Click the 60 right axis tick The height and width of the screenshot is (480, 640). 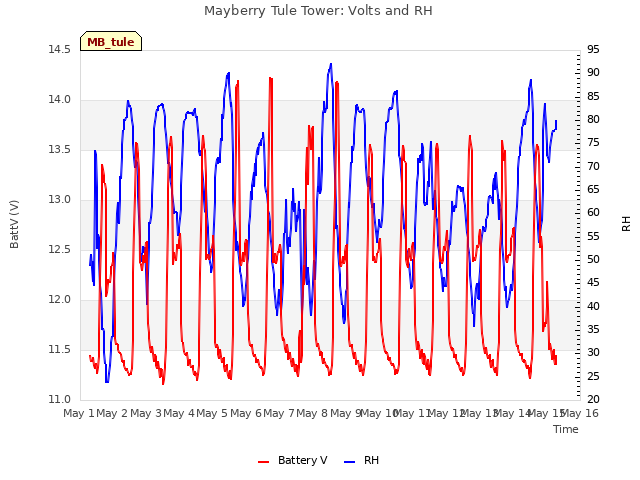(x=593, y=213)
